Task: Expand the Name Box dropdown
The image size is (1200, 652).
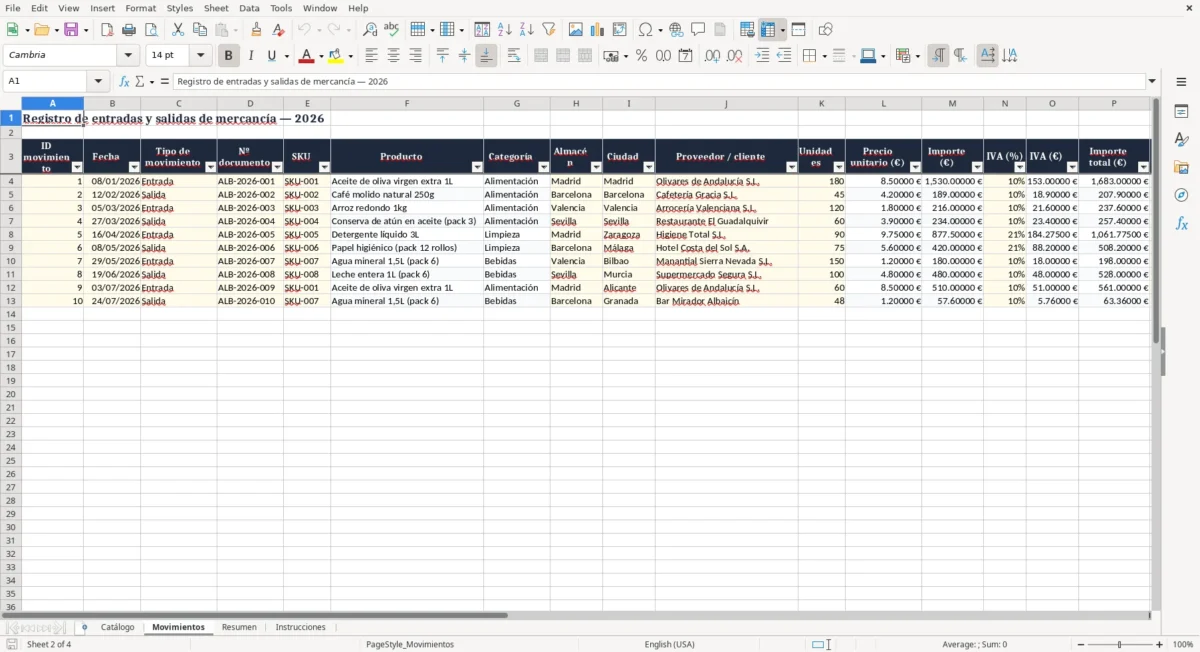Action: tap(98, 82)
